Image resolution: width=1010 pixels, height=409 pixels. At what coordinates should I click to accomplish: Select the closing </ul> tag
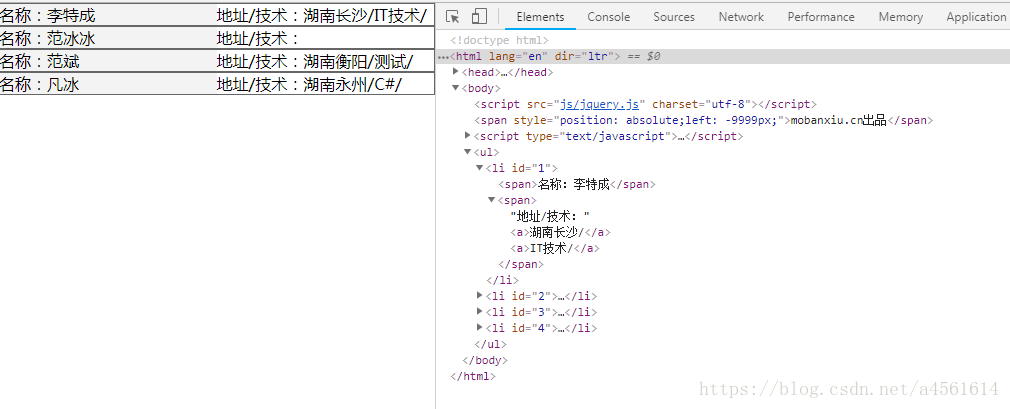click(490, 344)
